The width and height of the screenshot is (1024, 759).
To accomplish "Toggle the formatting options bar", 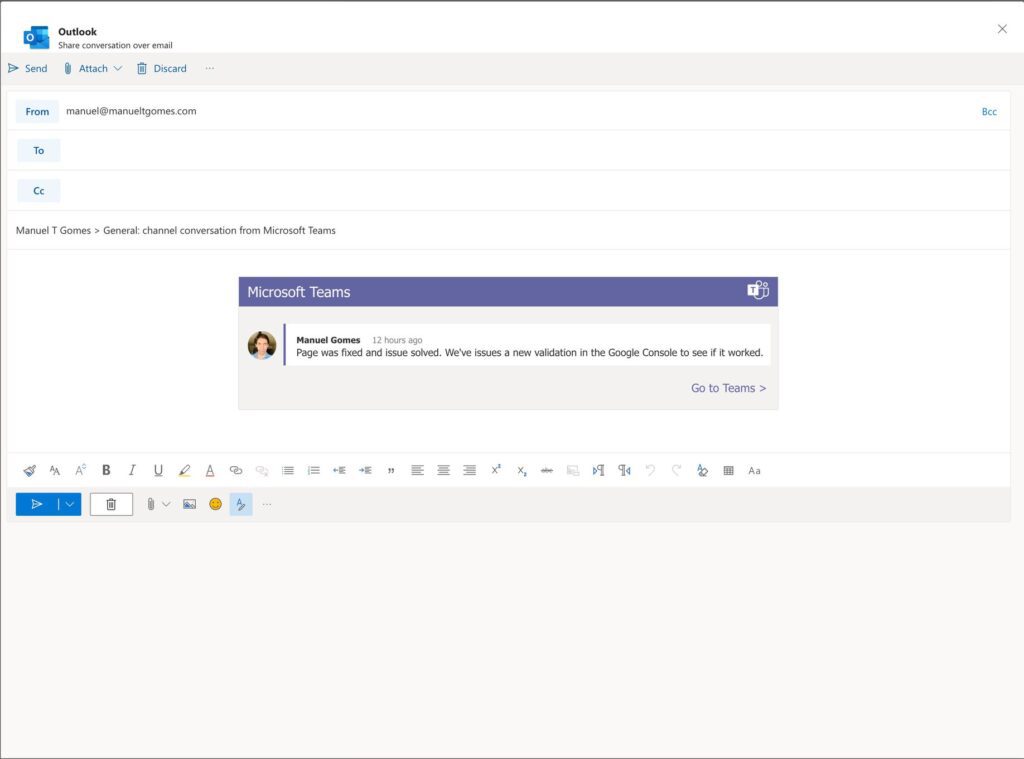I will [x=241, y=504].
